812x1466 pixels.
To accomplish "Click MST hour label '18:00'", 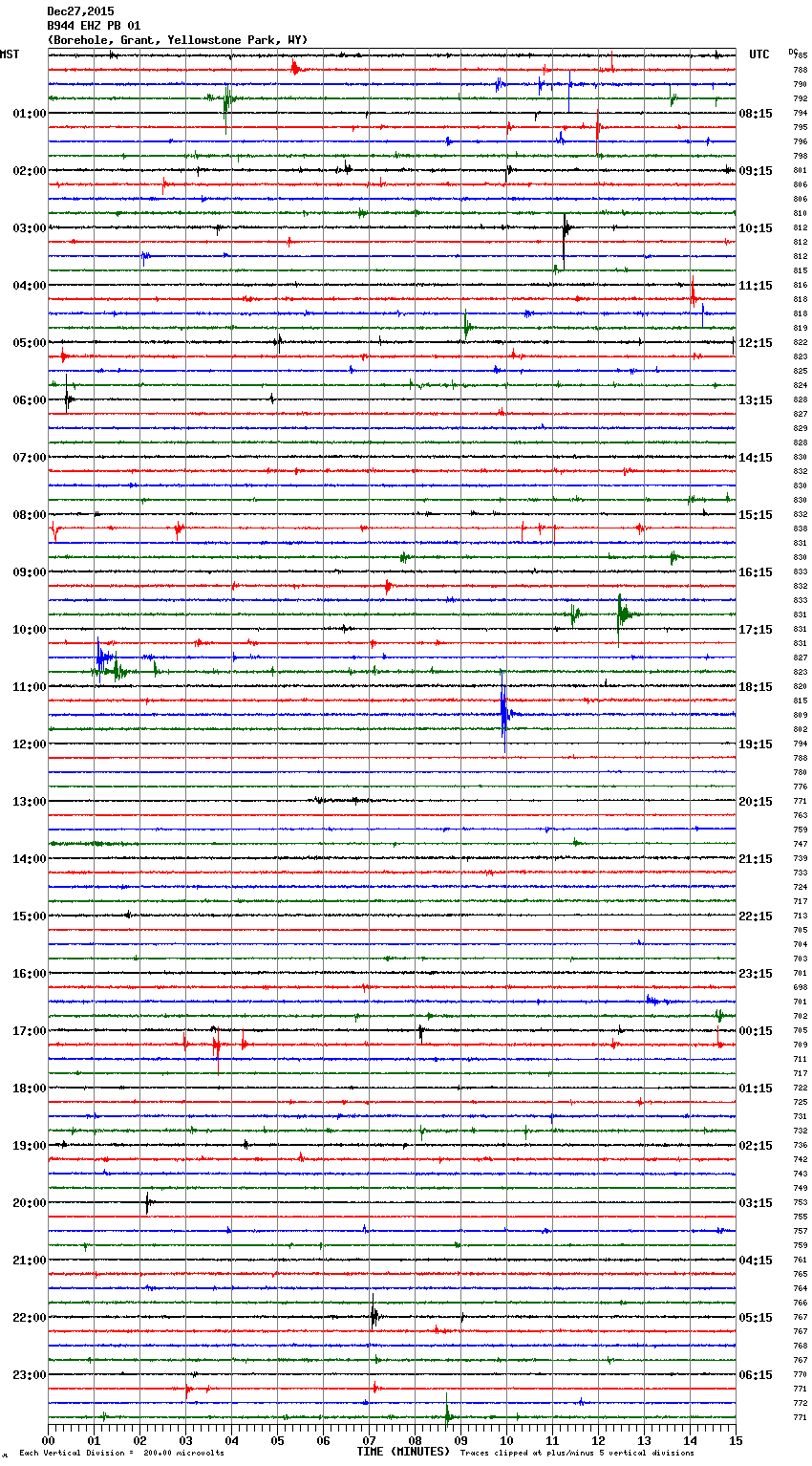I will [x=30, y=1089].
